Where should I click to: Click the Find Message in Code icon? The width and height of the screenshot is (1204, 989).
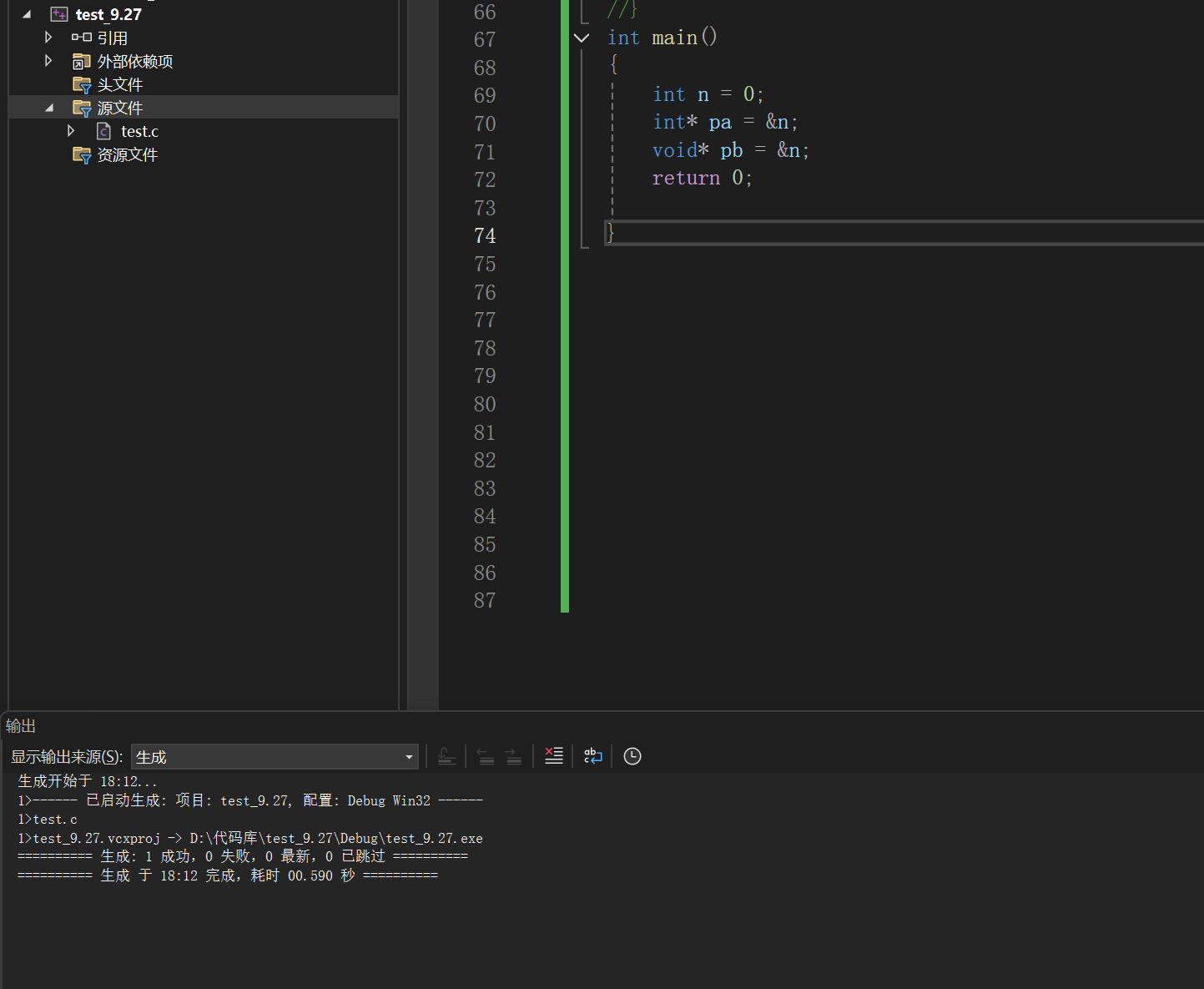tap(446, 756)
